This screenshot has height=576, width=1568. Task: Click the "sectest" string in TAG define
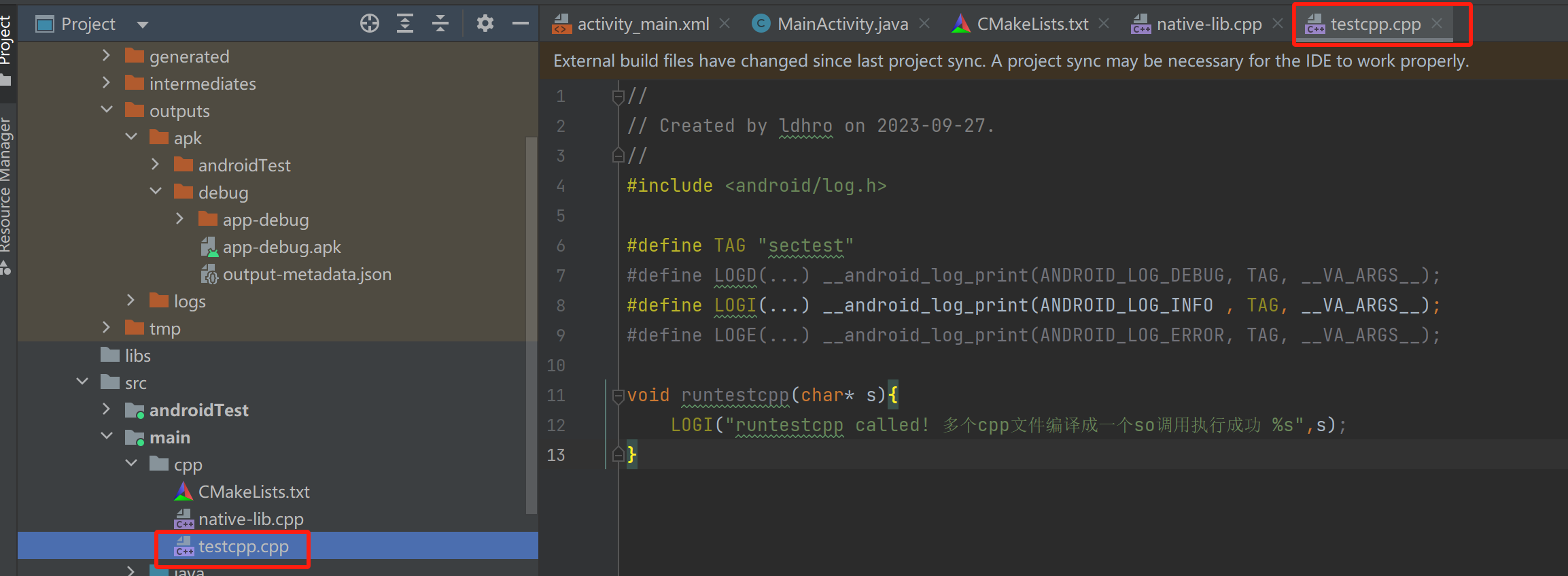805,245
